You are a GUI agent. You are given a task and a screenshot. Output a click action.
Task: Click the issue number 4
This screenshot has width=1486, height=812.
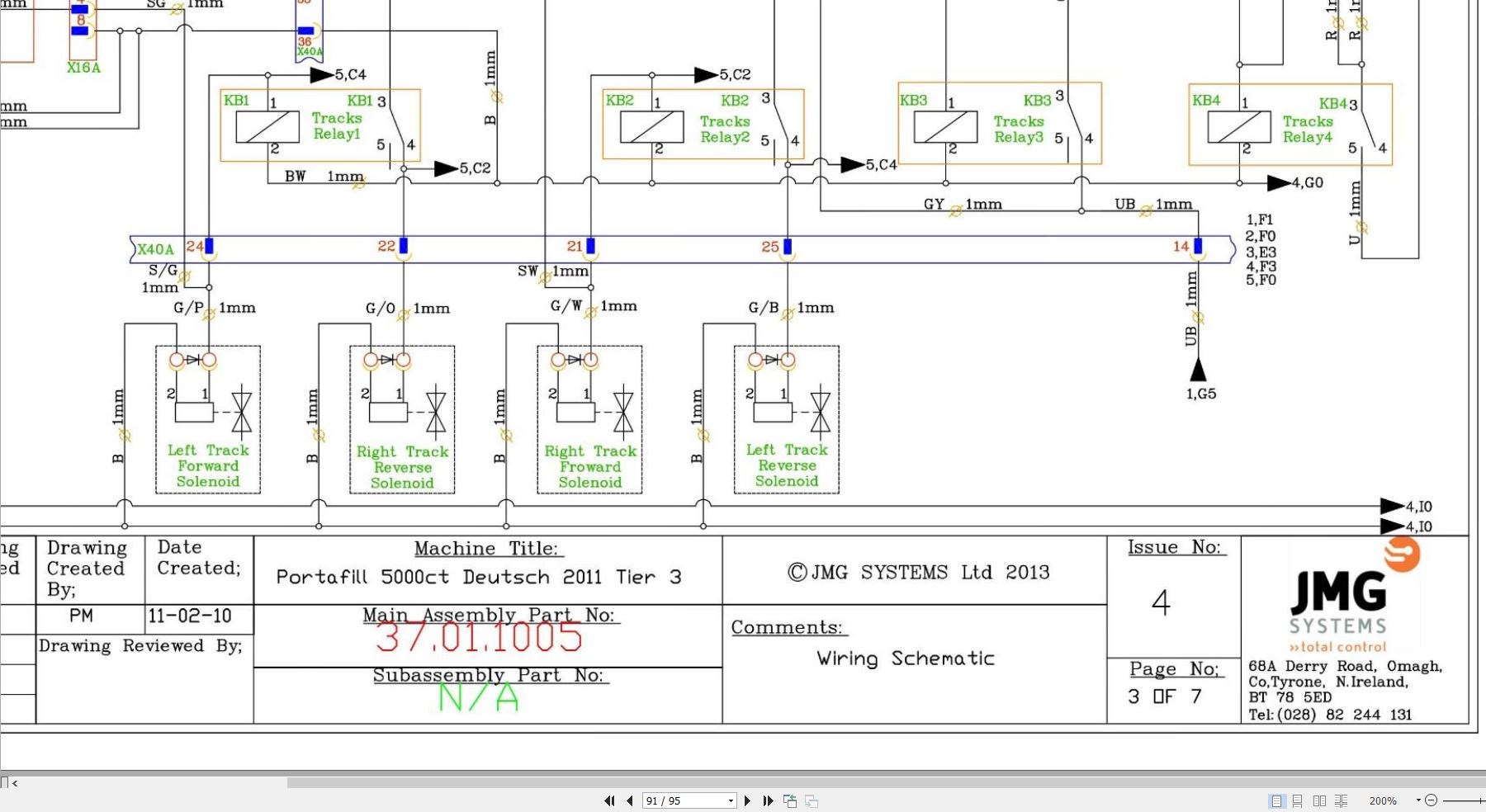1161,602
